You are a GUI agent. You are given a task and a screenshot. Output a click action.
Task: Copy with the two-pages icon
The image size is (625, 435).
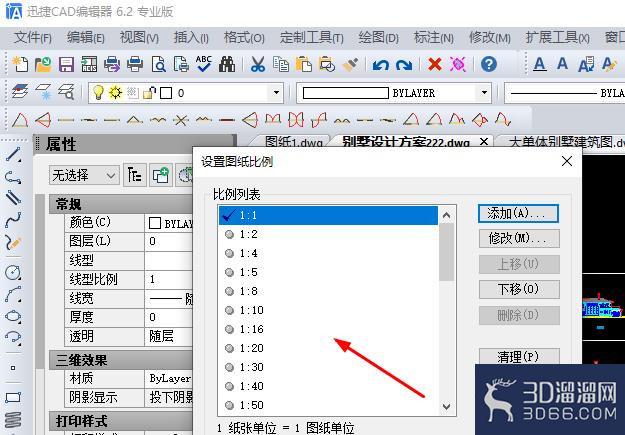pyautogui.click(x=281, y=64)
